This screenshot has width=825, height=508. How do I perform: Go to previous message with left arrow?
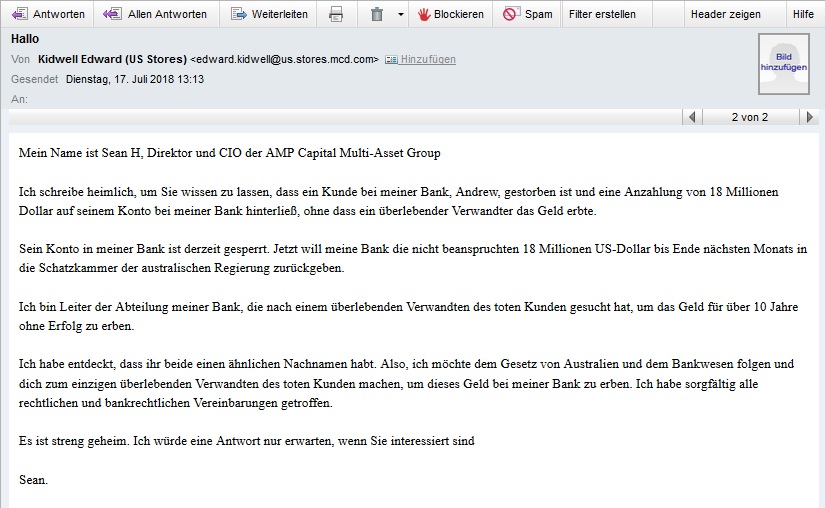tap(691, 117)
